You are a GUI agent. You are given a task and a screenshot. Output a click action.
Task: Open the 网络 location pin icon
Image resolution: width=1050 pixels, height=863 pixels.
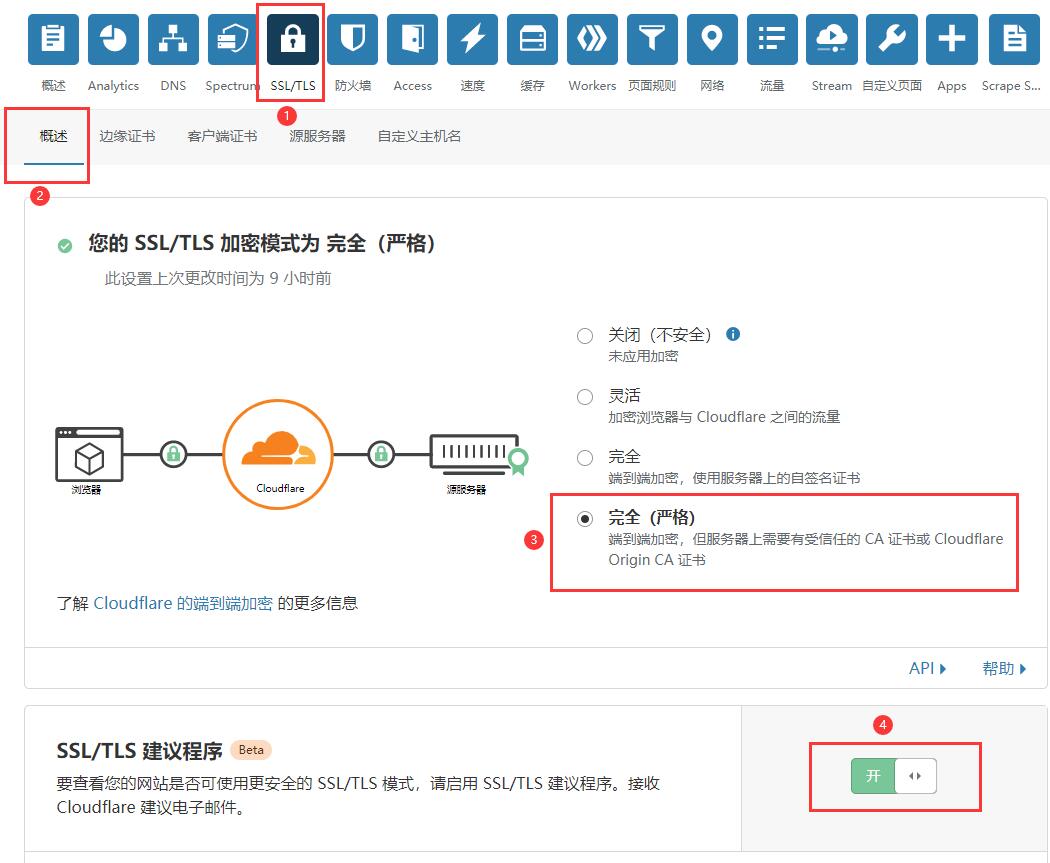pos(712,40)
